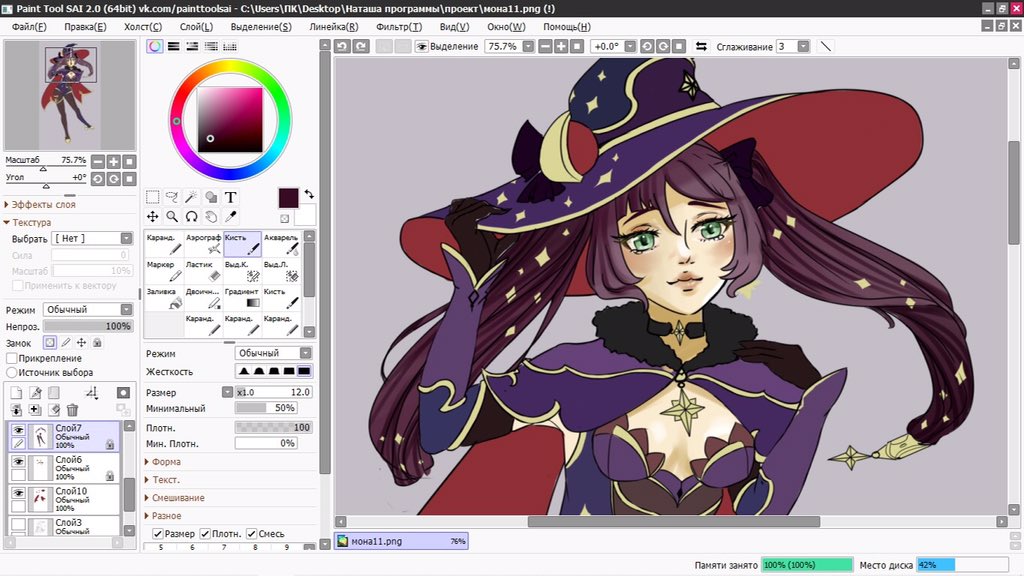Open the Слой menu

click(196, 27)
